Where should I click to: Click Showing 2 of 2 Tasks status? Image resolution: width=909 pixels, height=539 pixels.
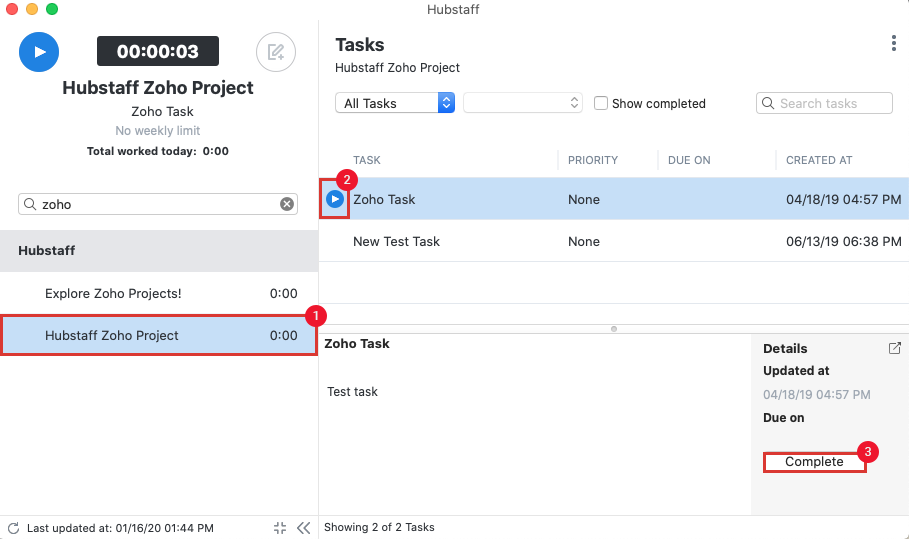click(379, 527)
